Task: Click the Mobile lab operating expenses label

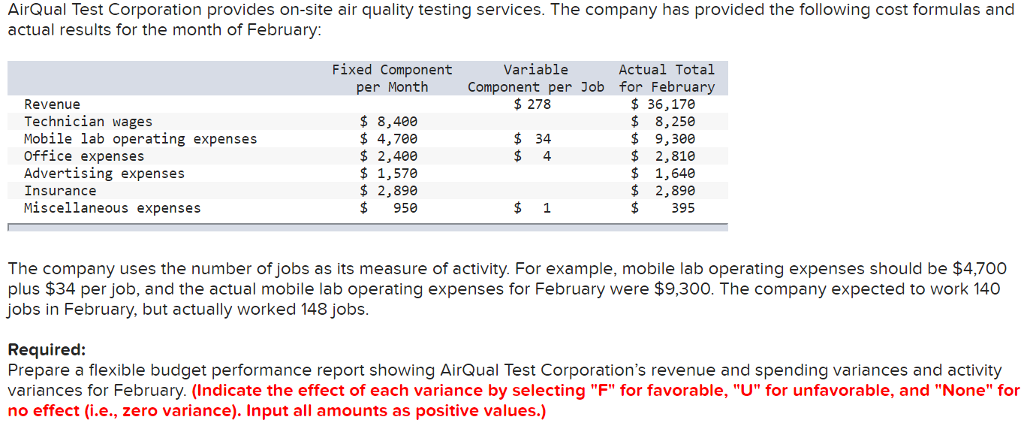Action: (x=140, y=139)
